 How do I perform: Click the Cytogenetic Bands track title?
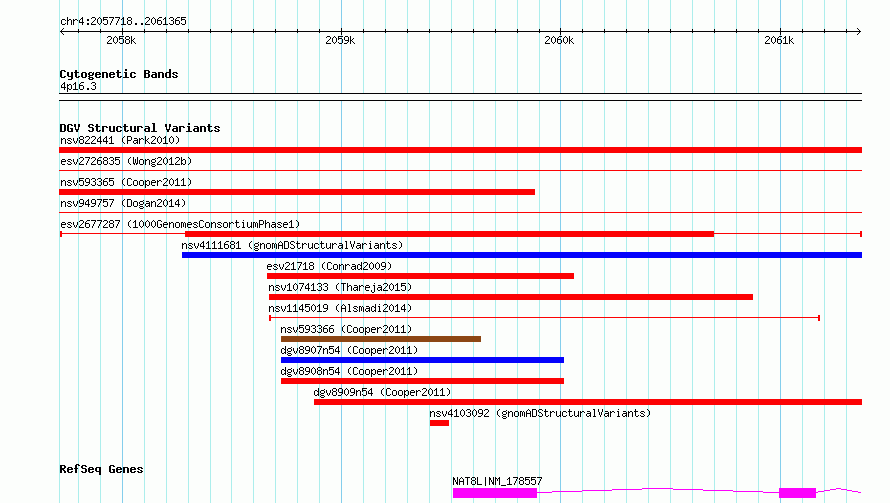[119, 74]
